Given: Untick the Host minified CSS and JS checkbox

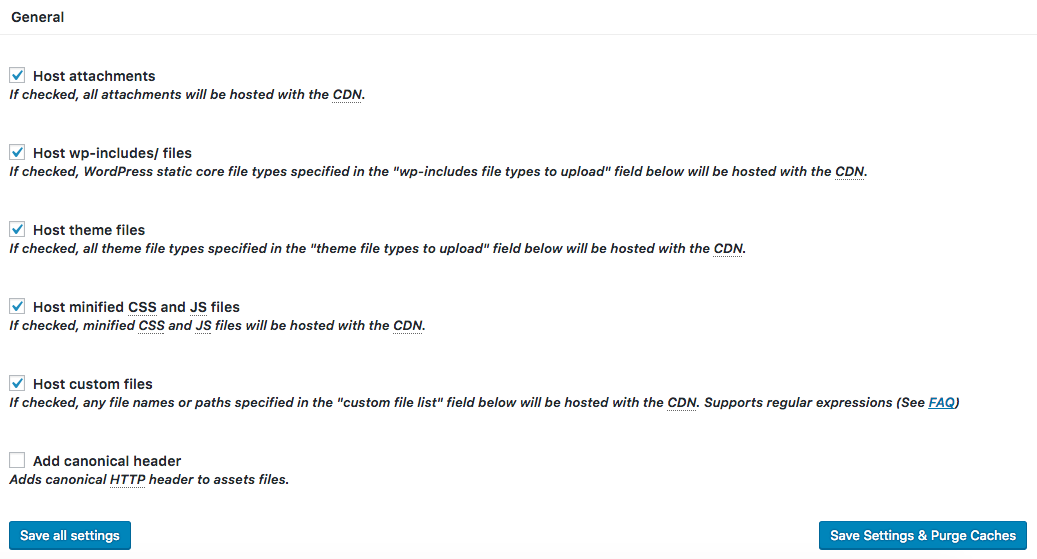Looking at the screenshot, I should pos(17,306).
